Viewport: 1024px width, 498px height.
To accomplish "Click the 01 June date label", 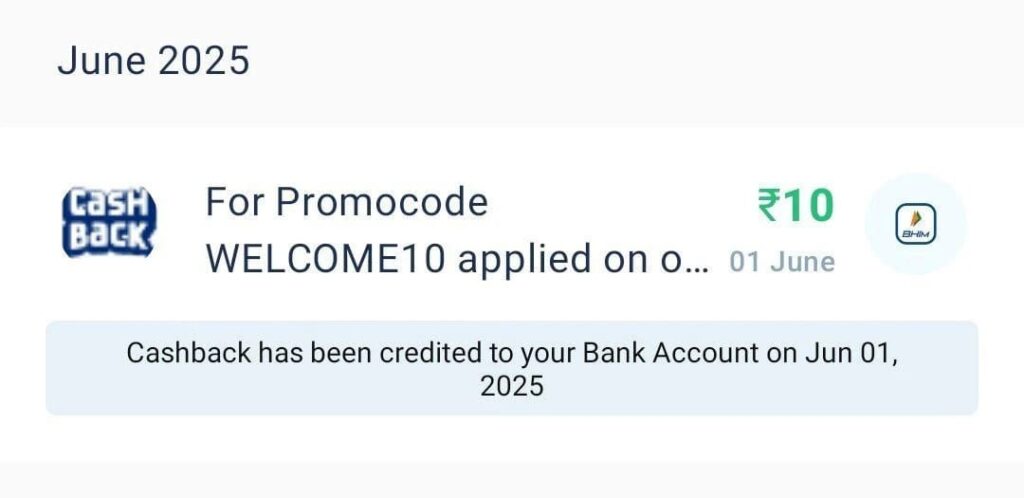I will 782,262.
